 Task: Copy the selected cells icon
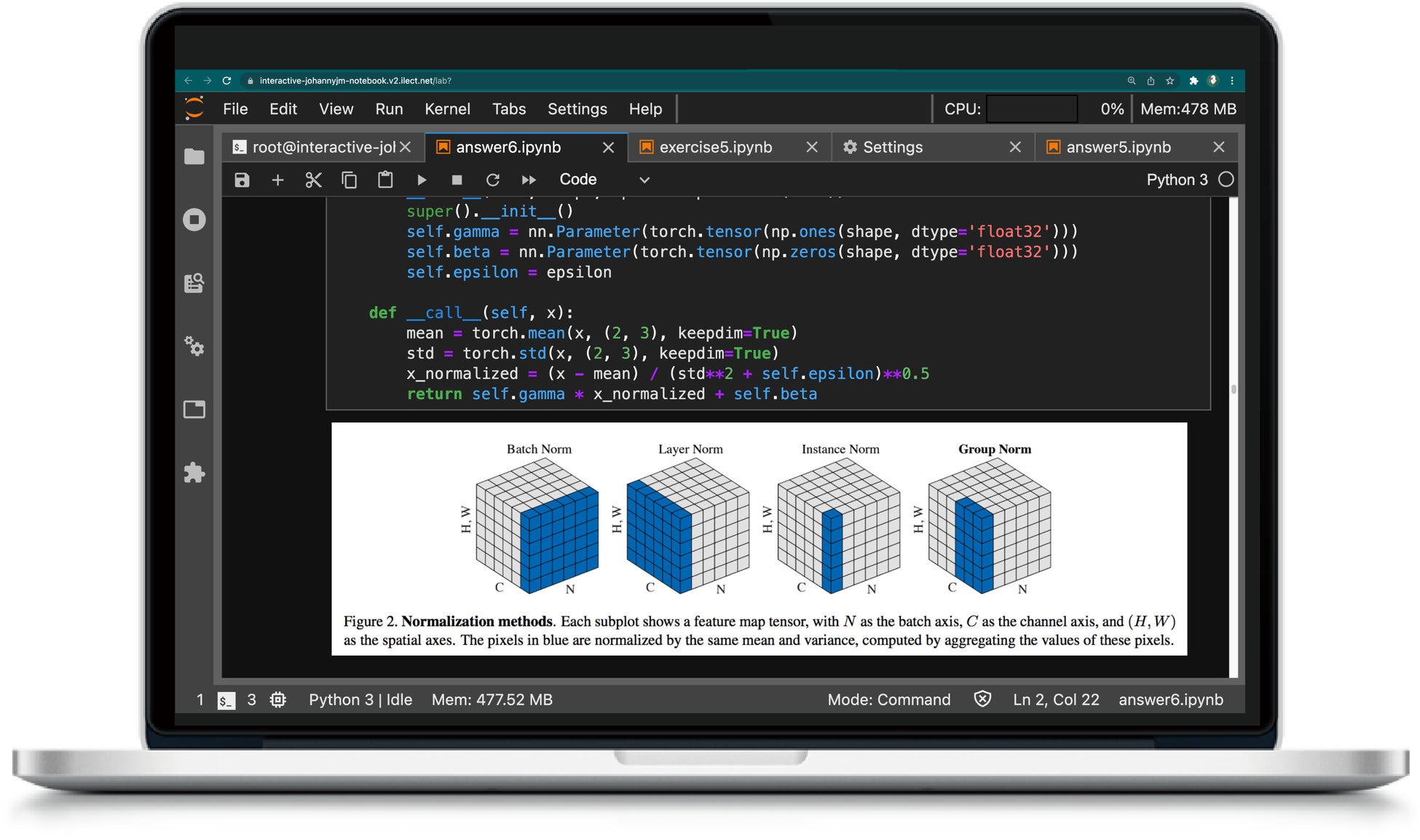(350, 180)
